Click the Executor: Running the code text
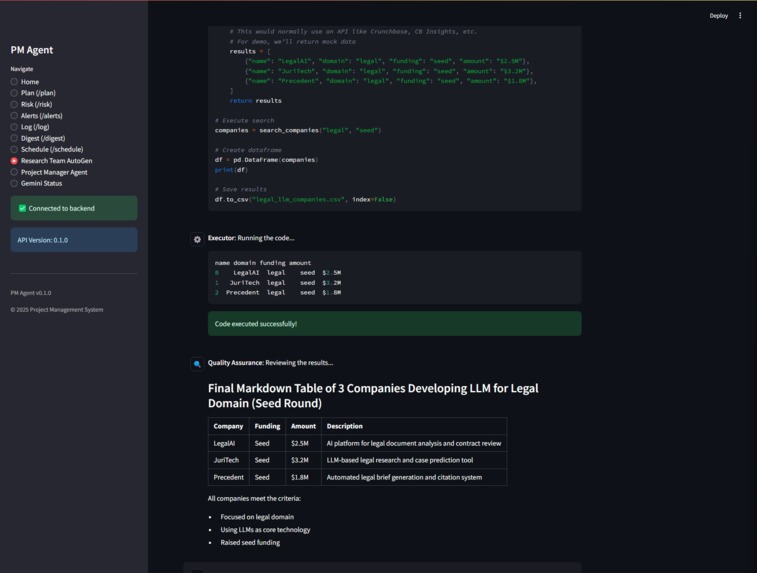 [x=251, y=238]
